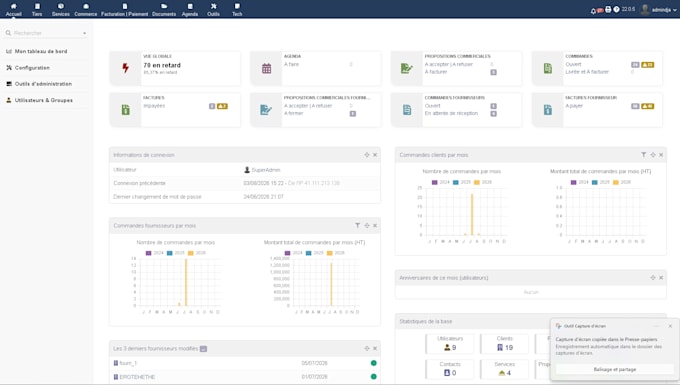Move icon on Commandes clients par mois
The width and height of the screenshot is (680, 385).
pos(653,155)
